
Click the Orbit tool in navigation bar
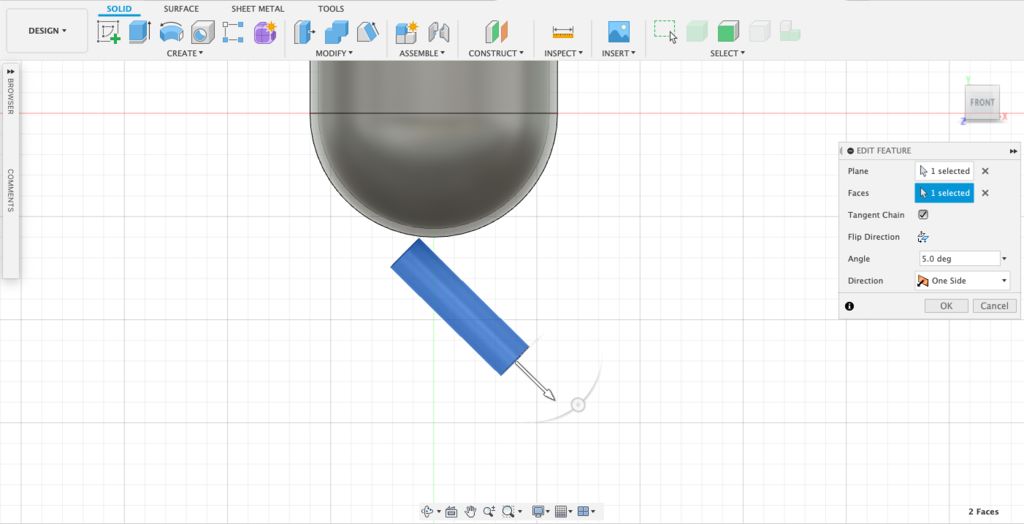pos(428,511)
